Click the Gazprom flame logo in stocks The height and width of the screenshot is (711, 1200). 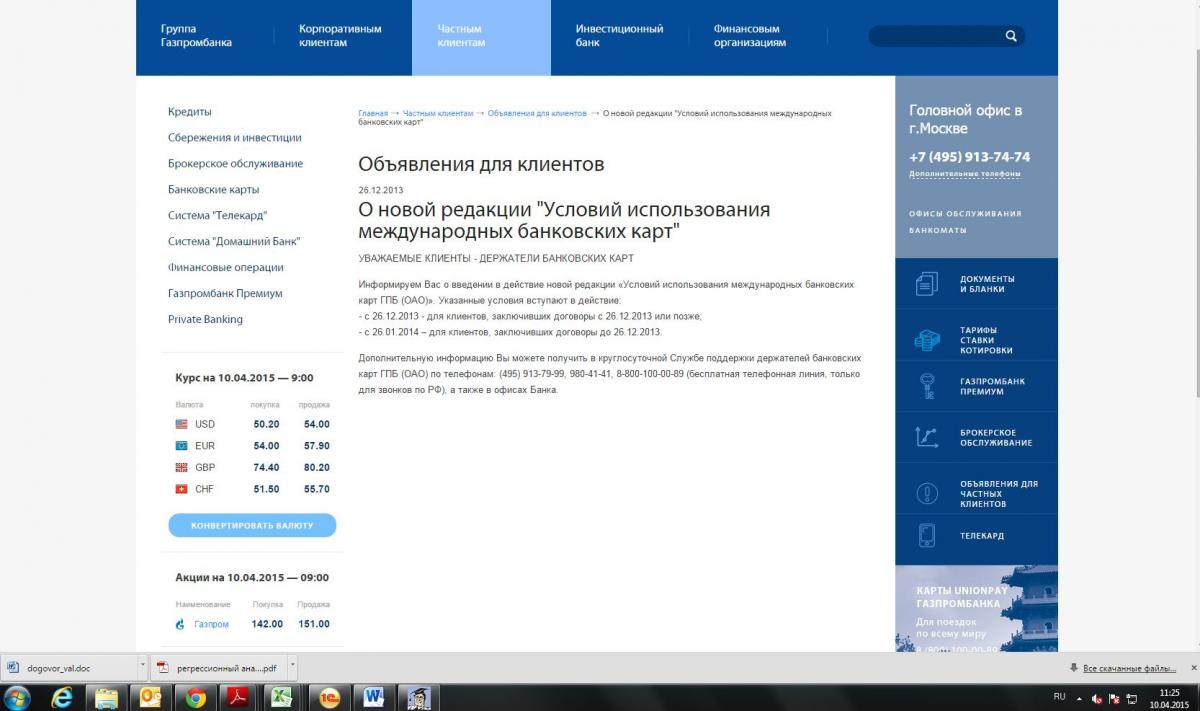[180, 624]
